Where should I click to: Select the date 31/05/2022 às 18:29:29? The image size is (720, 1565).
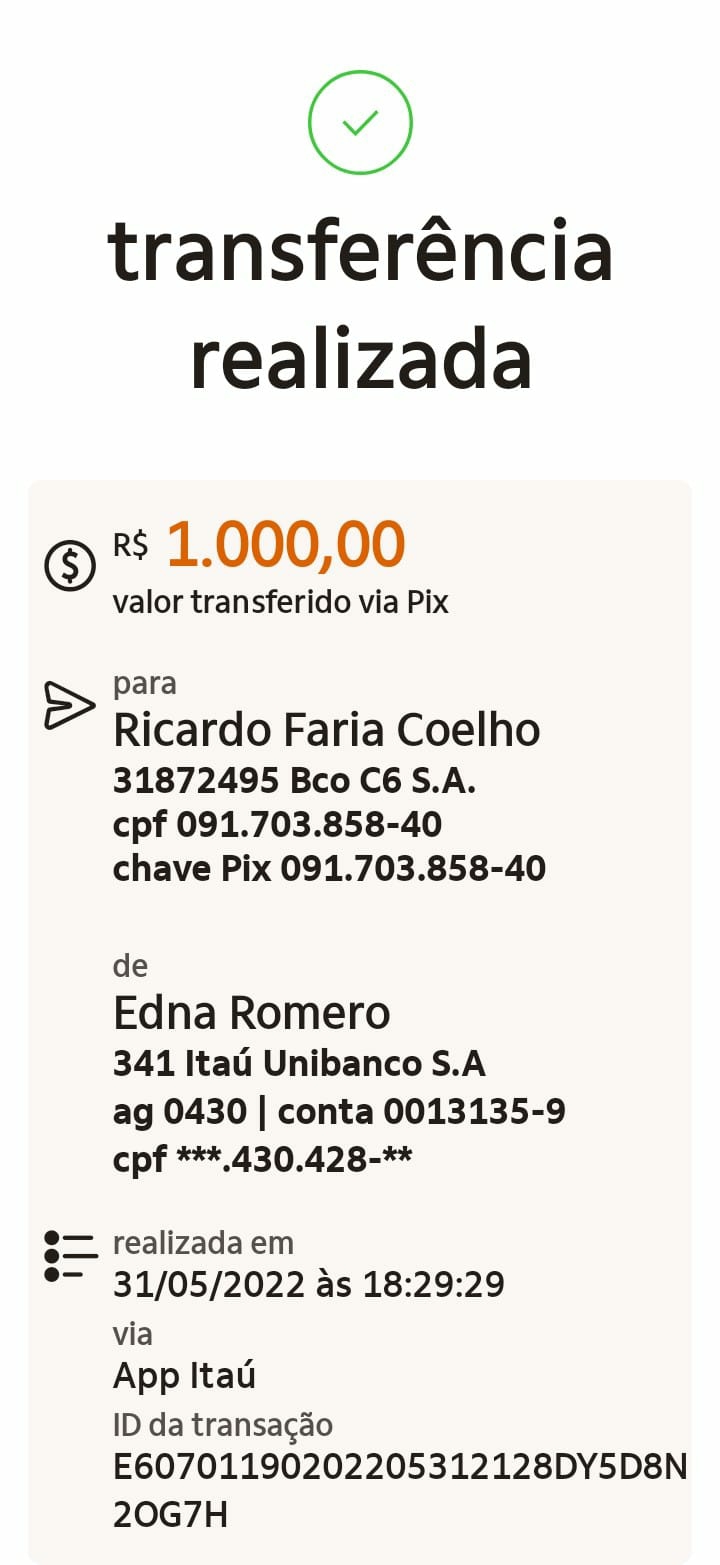pyautogui.click(x=308, y=1284)
